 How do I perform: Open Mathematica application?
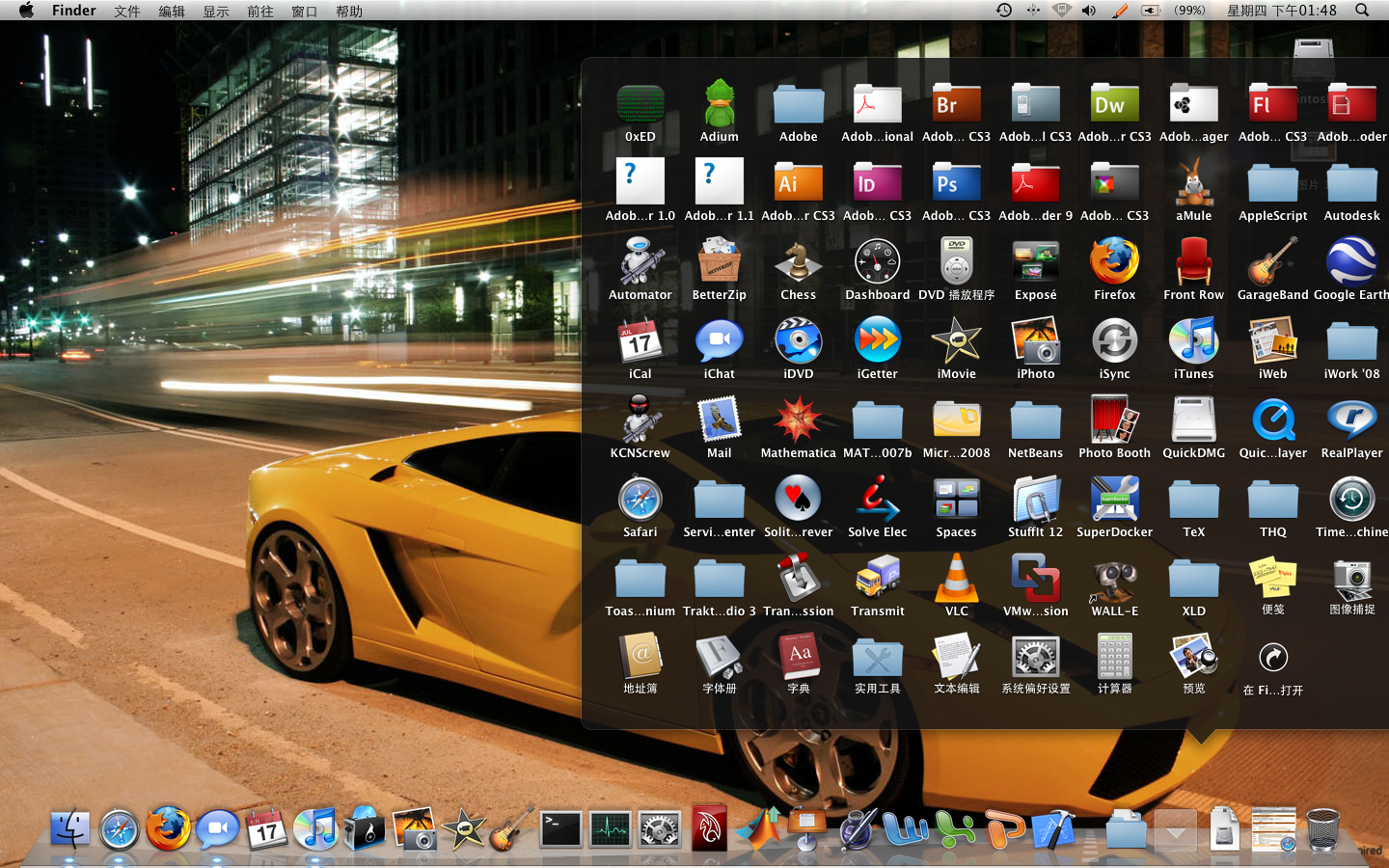tap(799, 420)
